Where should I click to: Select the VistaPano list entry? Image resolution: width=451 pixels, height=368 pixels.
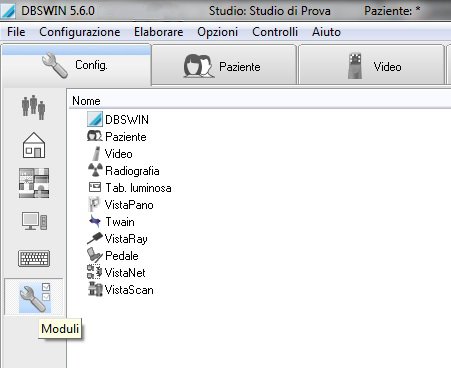[x=121, y=204]
